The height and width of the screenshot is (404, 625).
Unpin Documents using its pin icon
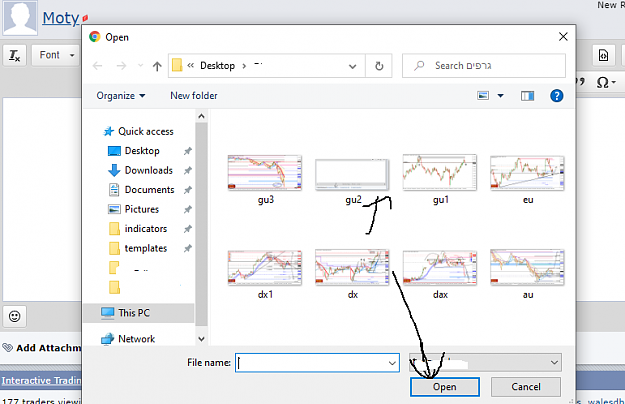point(187,190)
